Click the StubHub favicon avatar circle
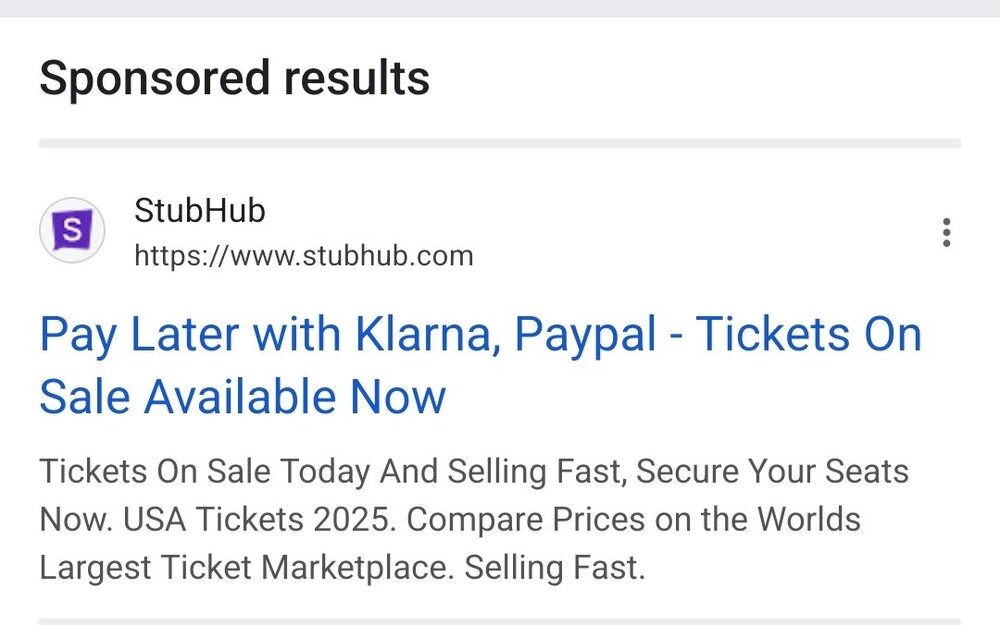 click(x=72, y=230)
